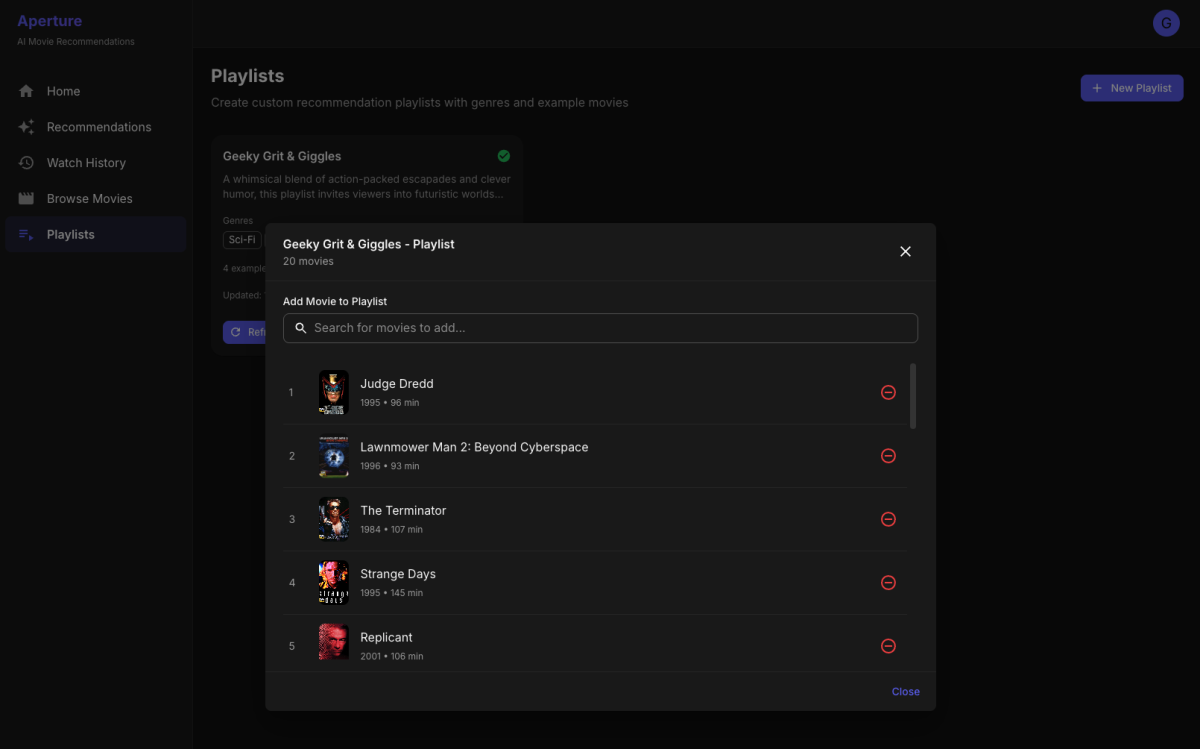1200x749 pixels.
Task: Open Recommendations using the sparkles icon
Action: coord(26,126)
